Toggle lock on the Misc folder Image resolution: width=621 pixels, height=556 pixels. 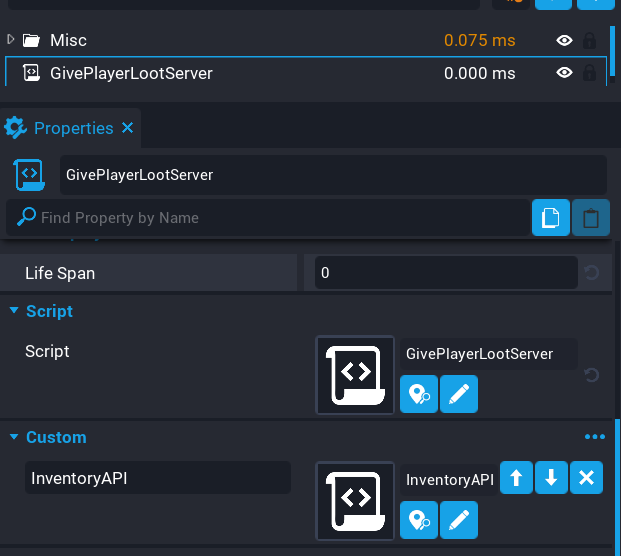tap(590, 41)
